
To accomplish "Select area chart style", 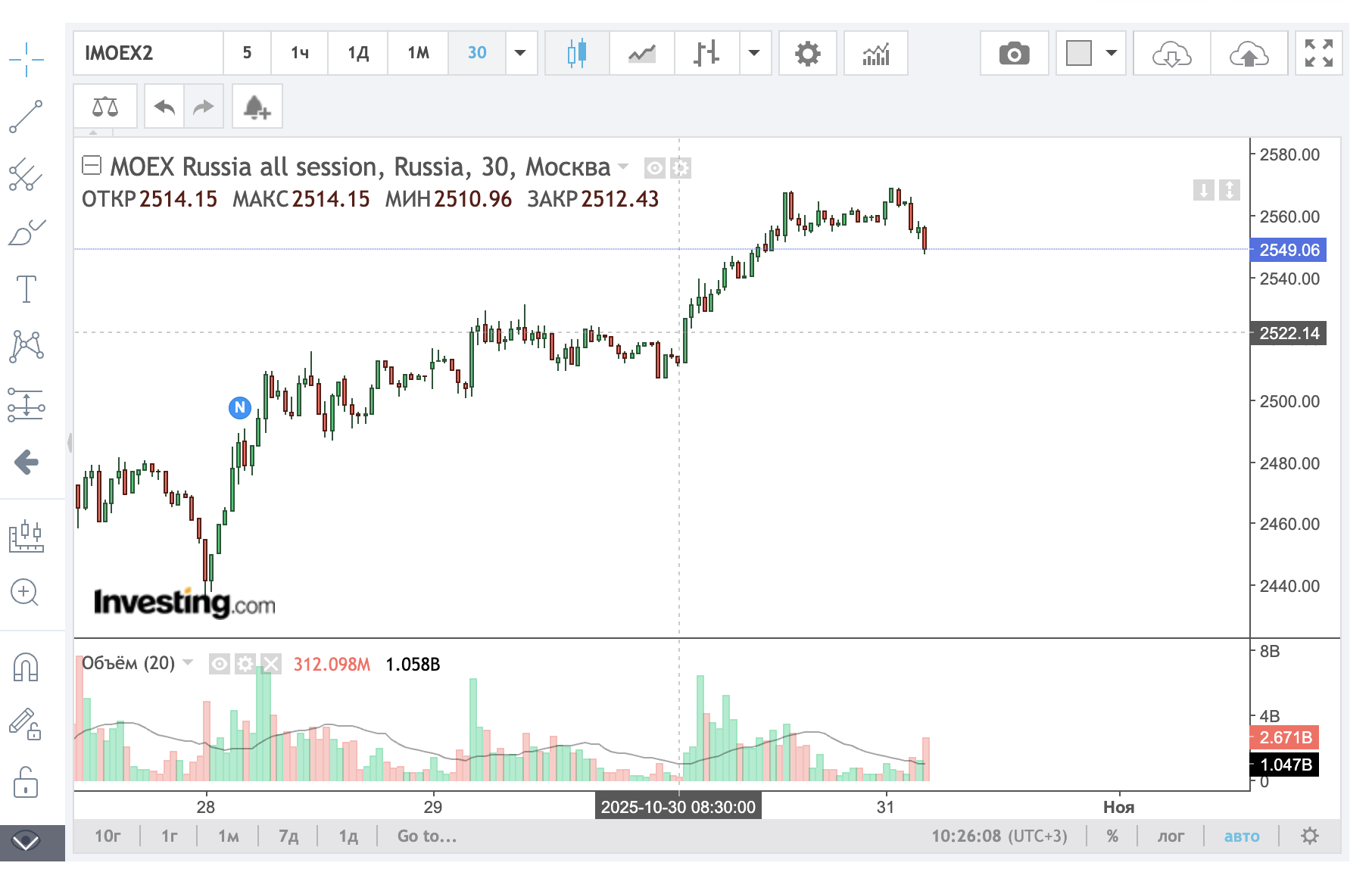I will point(642,53).
